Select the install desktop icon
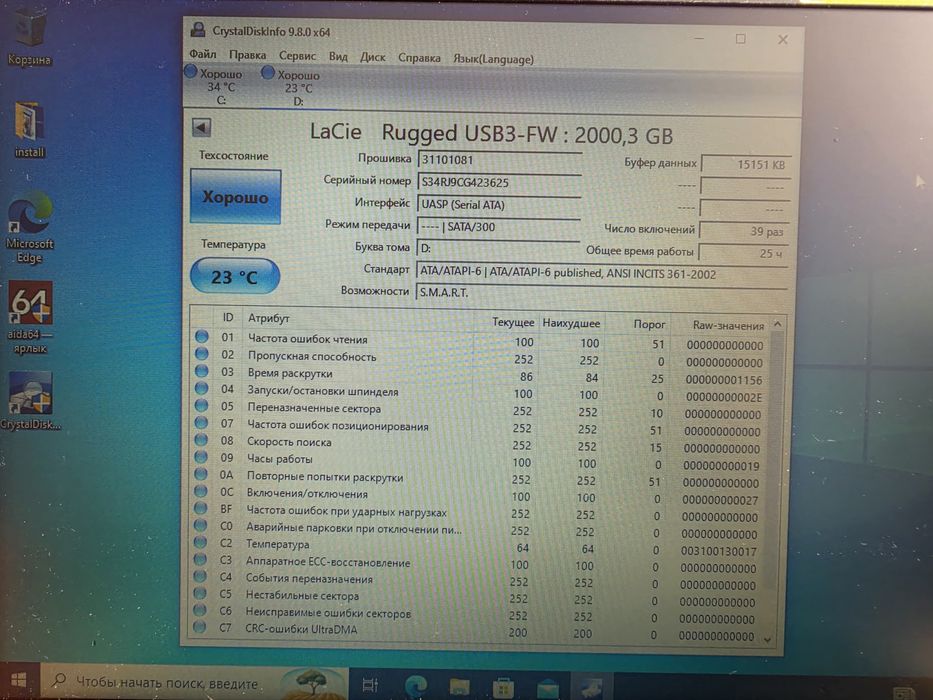The width and height of the screenshot is (933, 700). coord(29,130)
